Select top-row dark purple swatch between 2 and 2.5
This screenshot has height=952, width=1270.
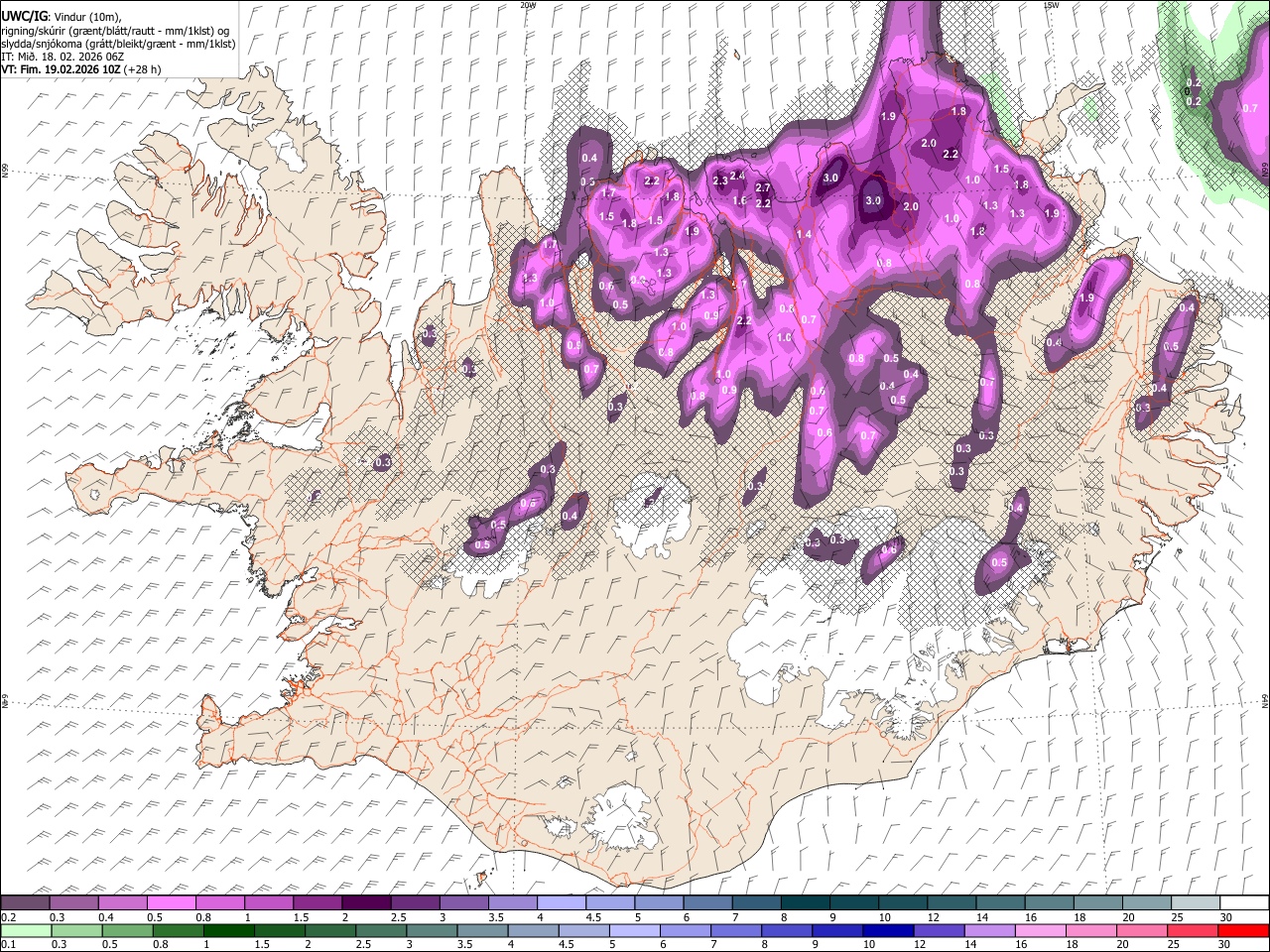tap(366, 902)
